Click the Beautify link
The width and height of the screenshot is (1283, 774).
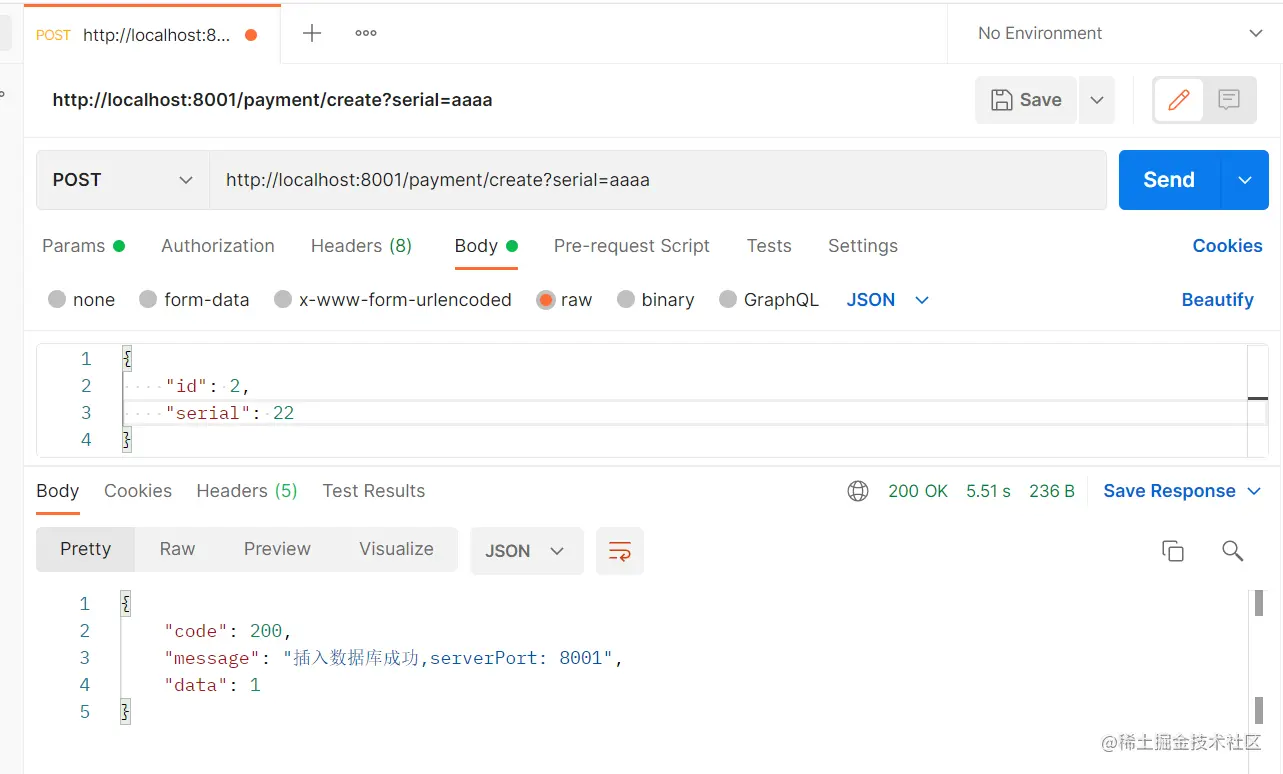point(1217,300)
